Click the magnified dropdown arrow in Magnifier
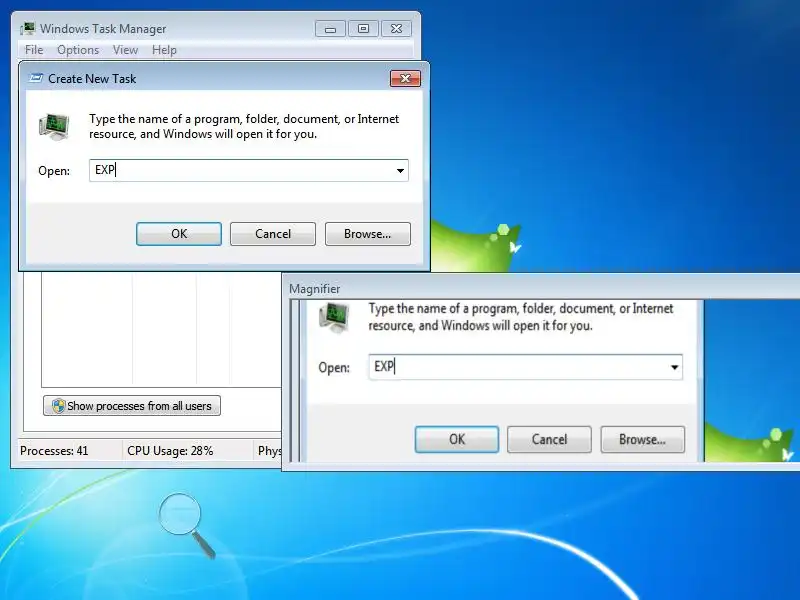This screenshot has width=800, height=600. [674, 367]
